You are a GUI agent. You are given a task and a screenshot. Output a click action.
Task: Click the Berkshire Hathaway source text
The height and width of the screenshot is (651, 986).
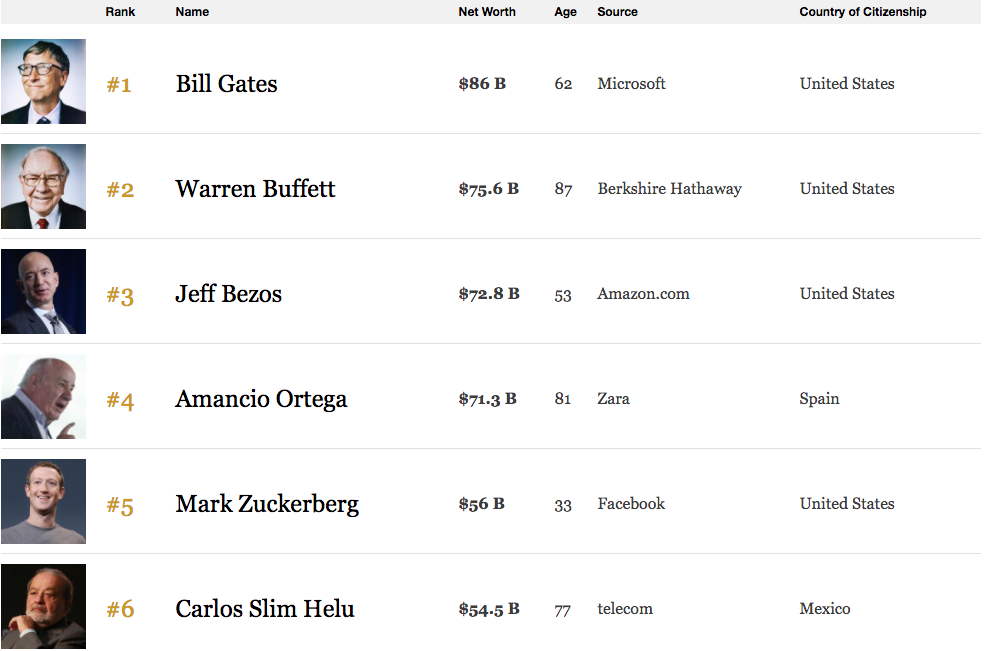tap(669, 189)
